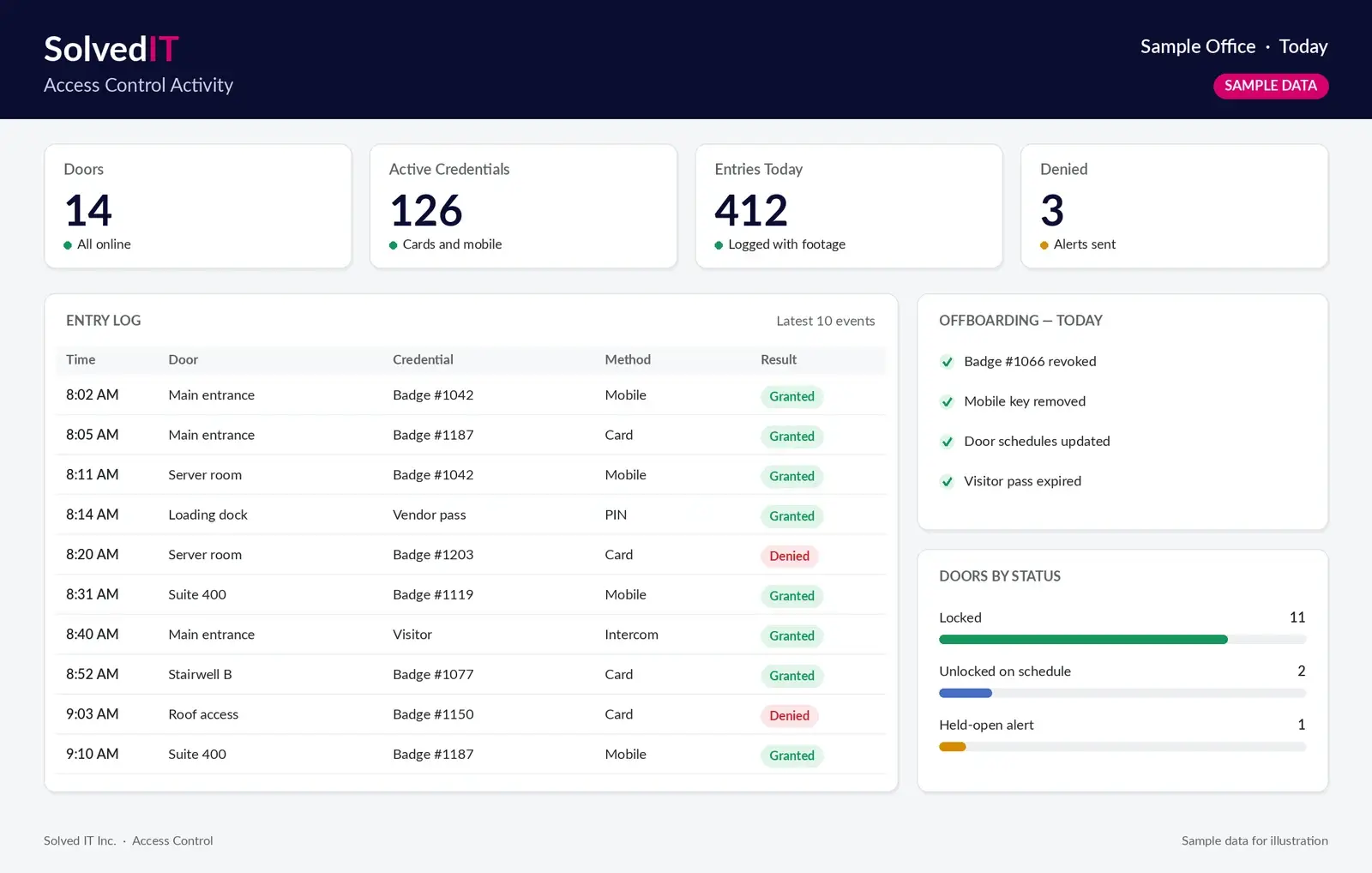Click the Badge #1150 credential cell
Image resolution: width=1372 pixels, height=873 pixels.
click(x=433, y=714)
